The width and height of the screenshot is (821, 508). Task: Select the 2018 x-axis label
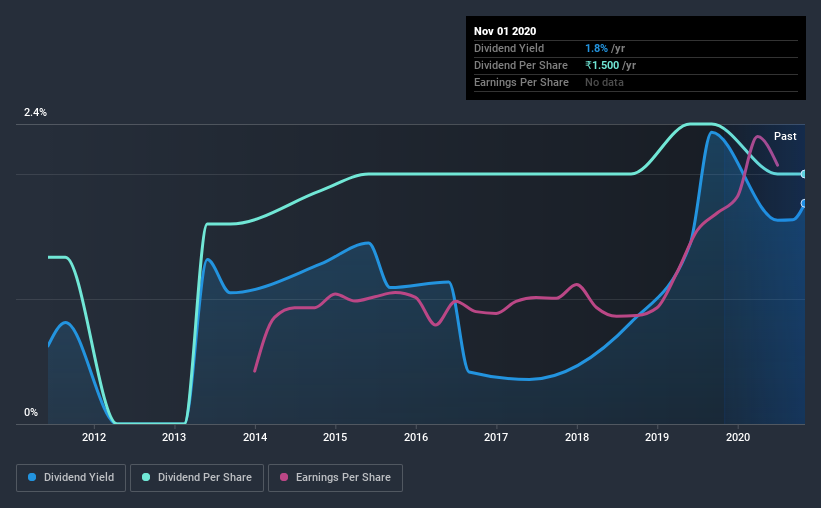(577, 437)
